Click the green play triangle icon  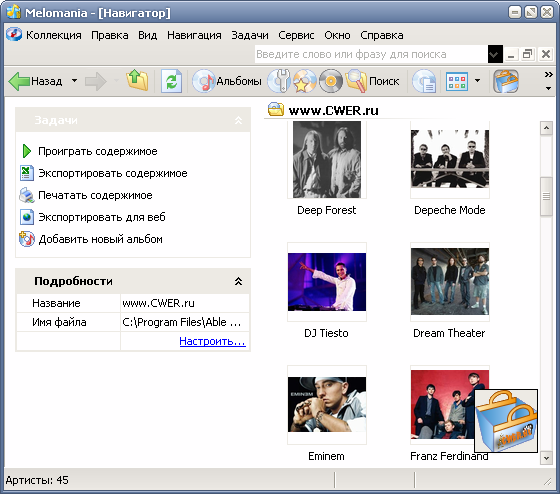[26, 151]
